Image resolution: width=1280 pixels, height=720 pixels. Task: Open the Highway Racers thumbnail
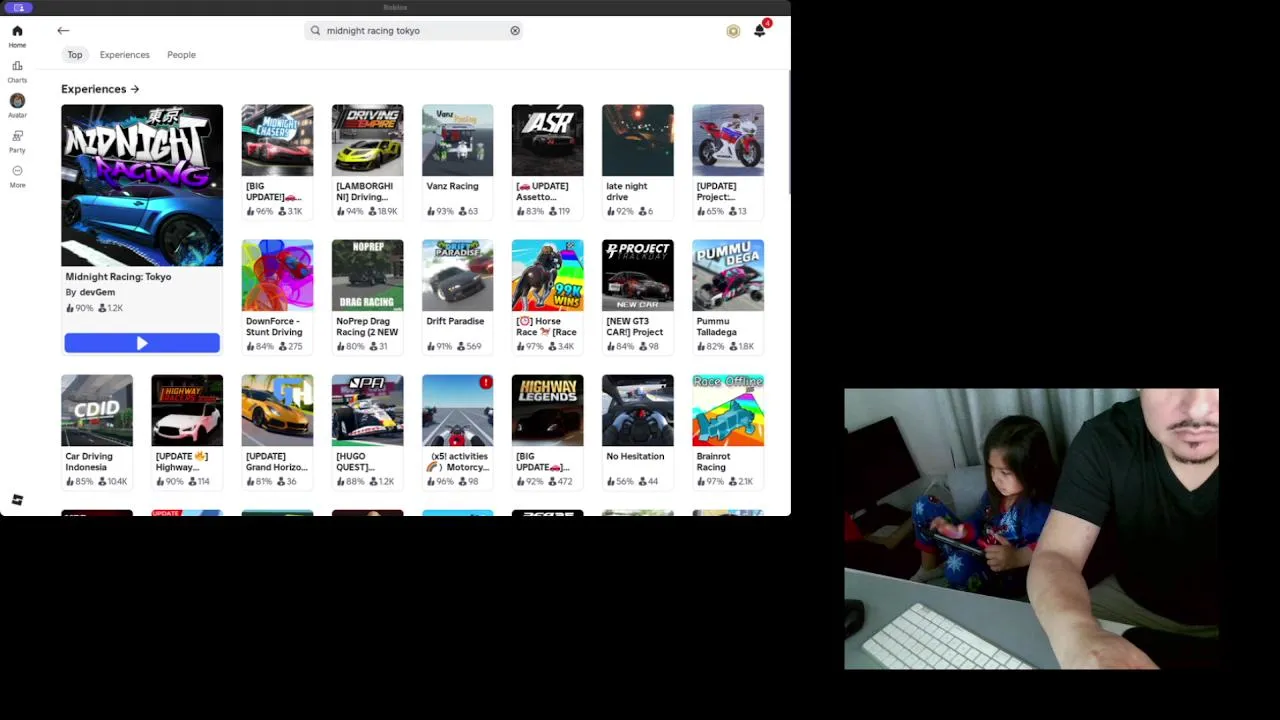click(x=187, y=410)
